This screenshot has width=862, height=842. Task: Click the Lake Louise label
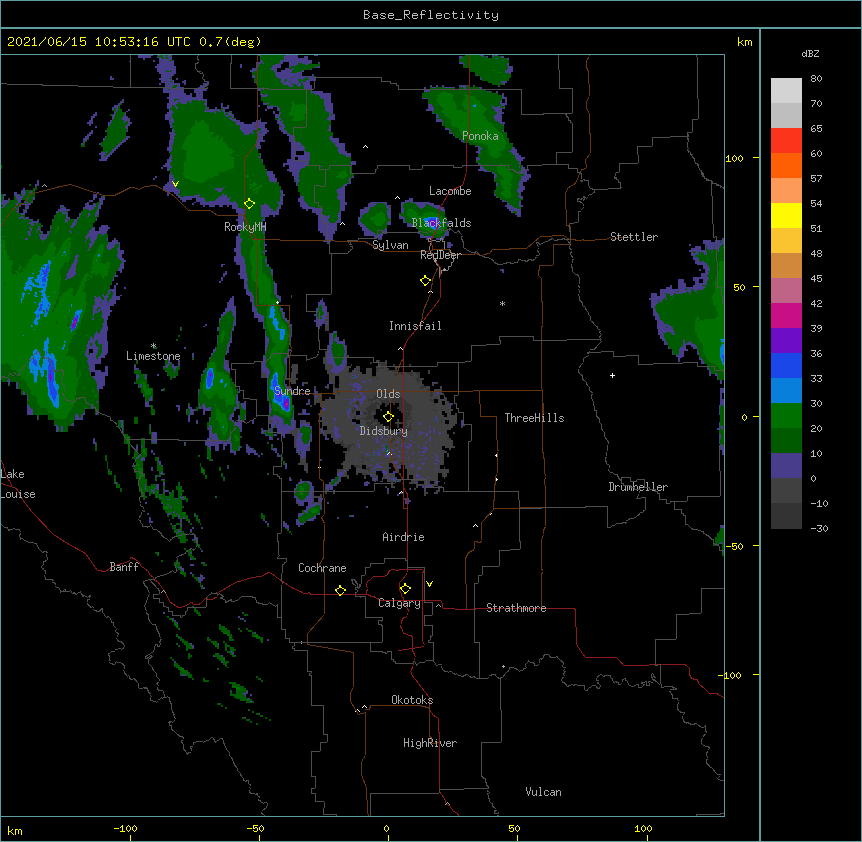click(x=18, y=484)
